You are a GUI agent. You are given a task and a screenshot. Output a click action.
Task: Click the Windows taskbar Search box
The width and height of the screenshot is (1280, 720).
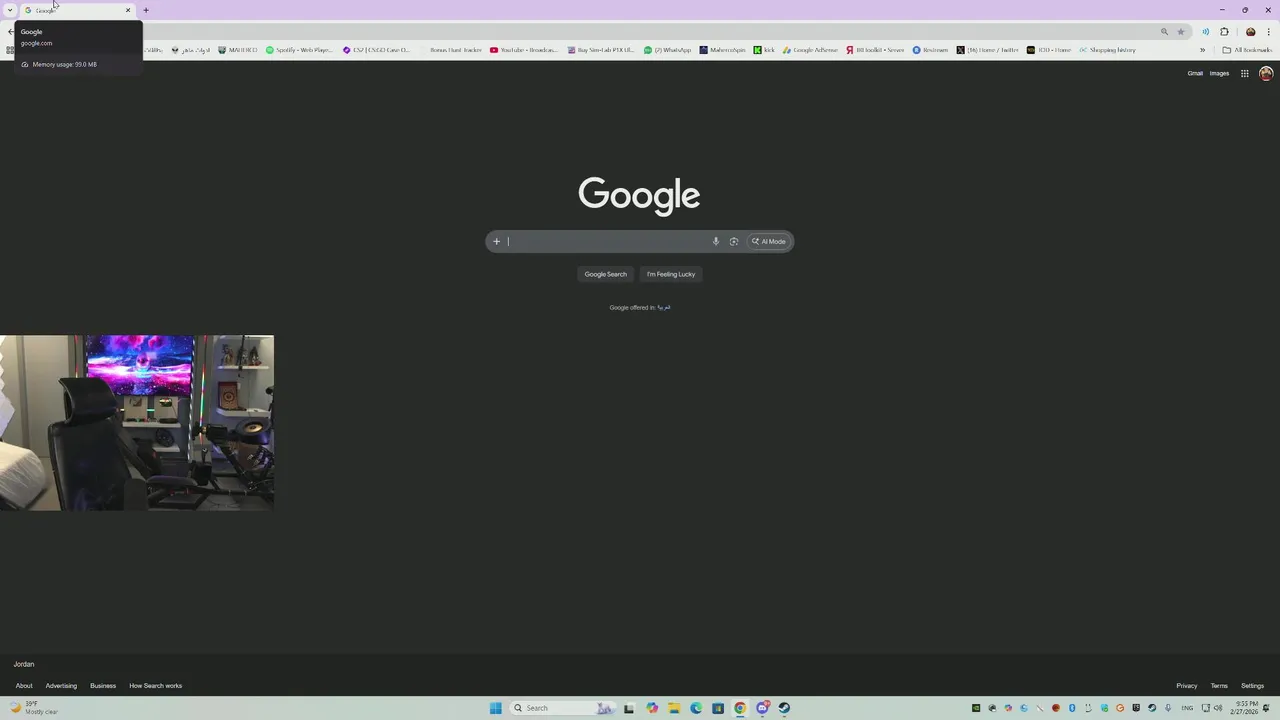point(563,708)
